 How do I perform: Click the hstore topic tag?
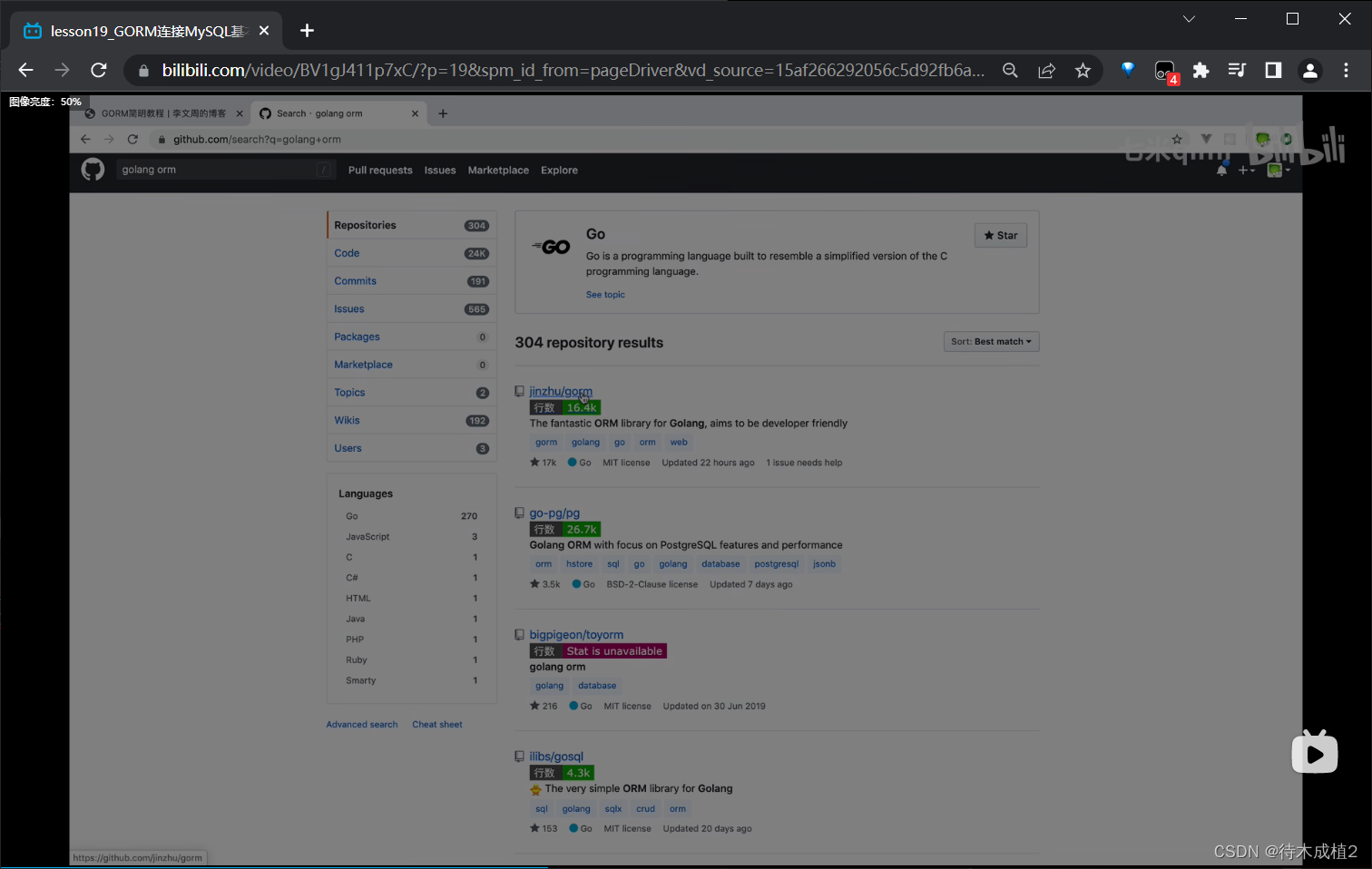point(579,564)
